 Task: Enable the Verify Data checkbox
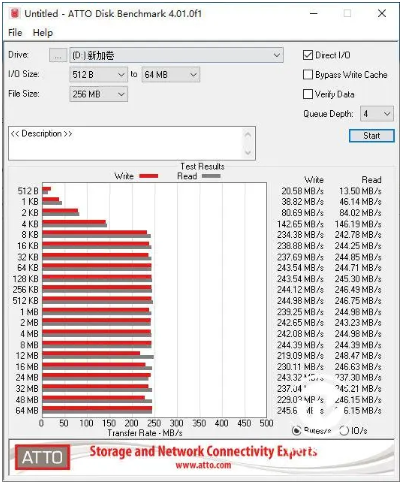(308, 94)
